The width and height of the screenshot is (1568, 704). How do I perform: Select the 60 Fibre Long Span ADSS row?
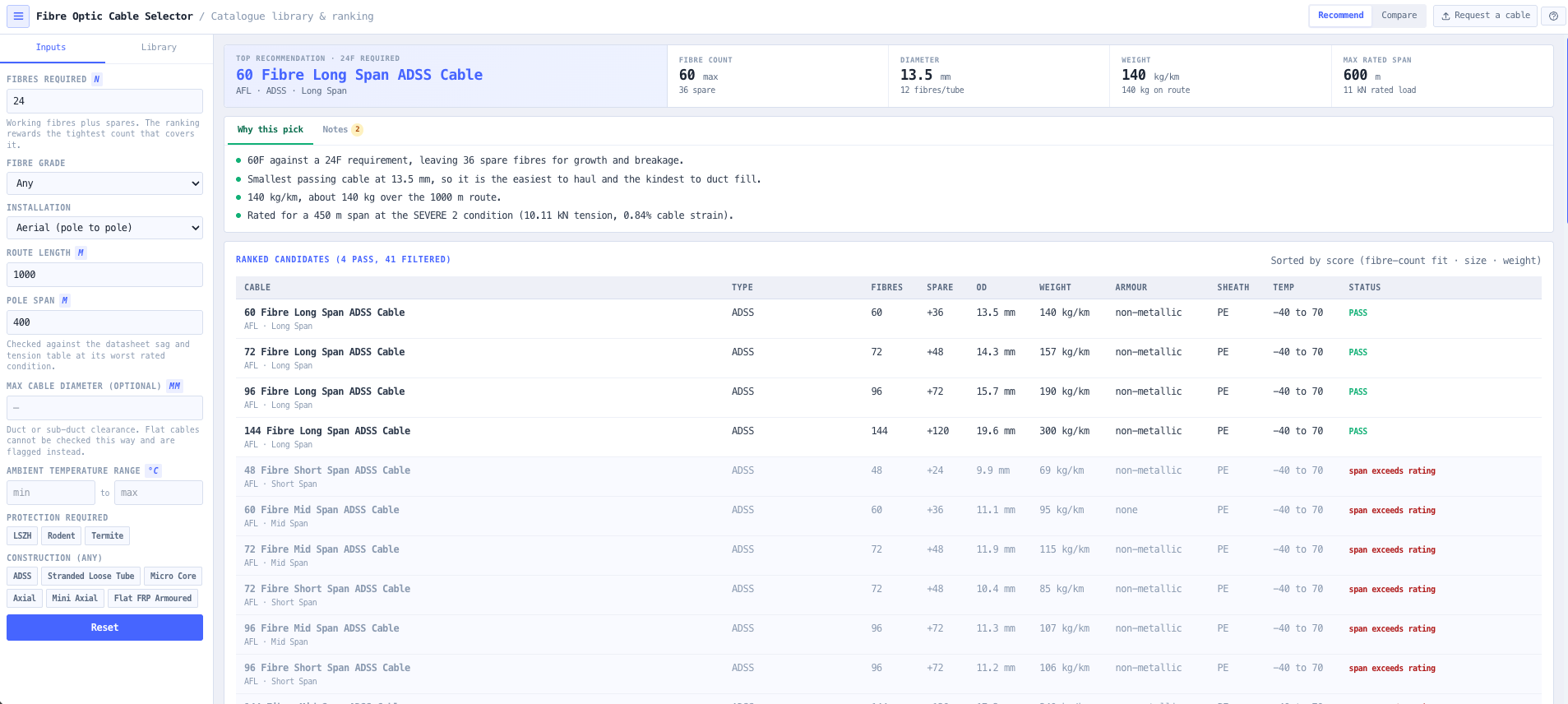coord(888,319)
